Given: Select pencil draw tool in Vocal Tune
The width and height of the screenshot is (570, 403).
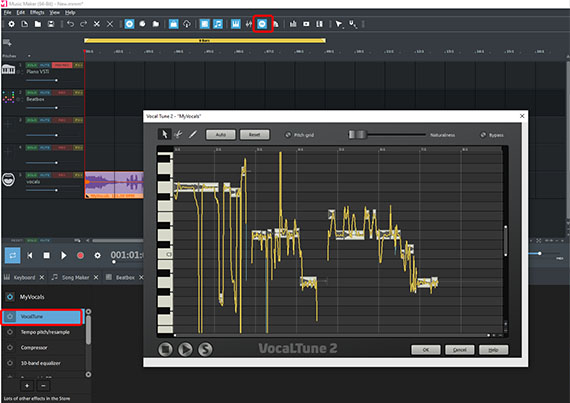Looking at the screenshot, I should (193, 134).
